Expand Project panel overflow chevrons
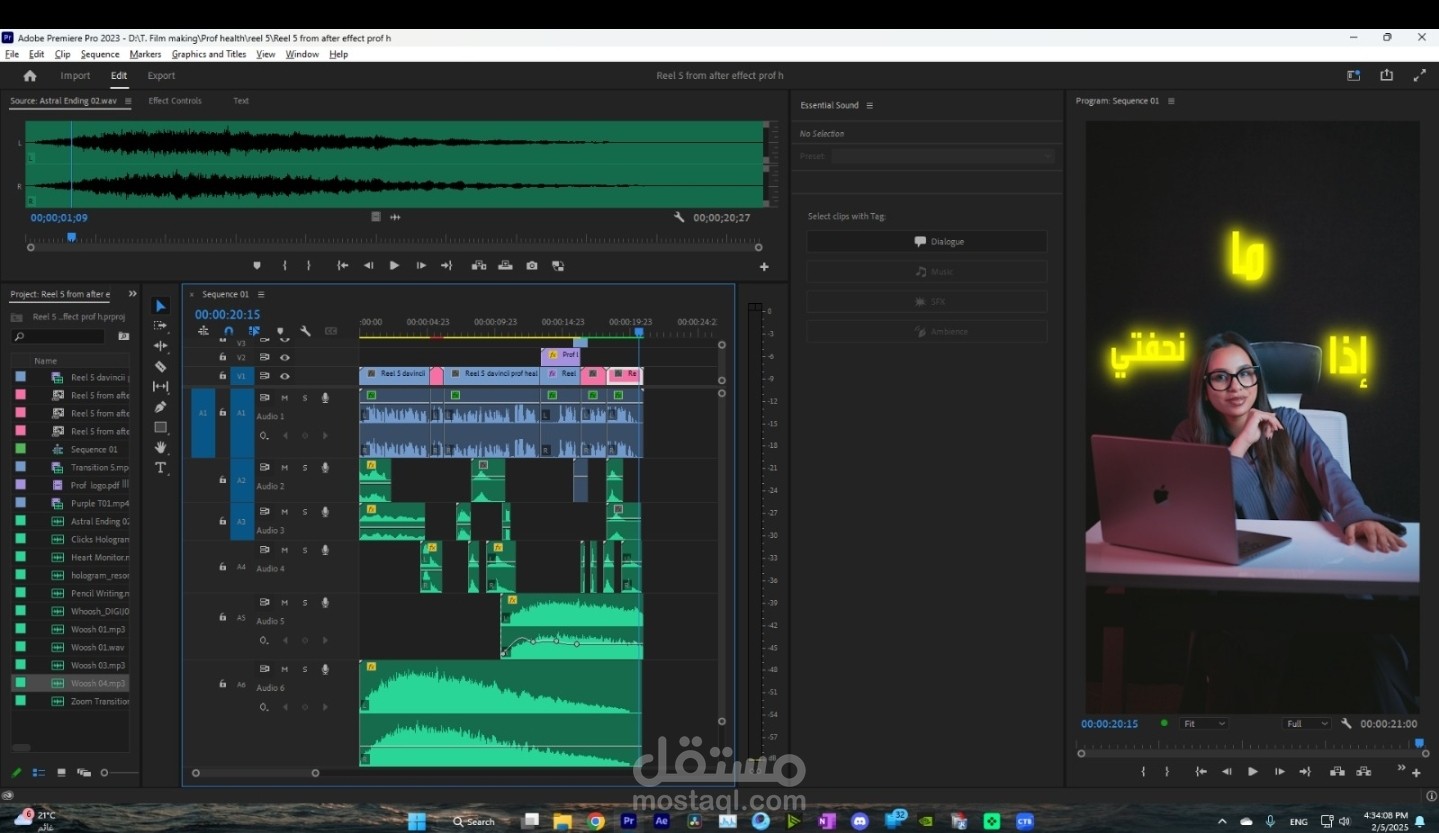 point(132,294)
